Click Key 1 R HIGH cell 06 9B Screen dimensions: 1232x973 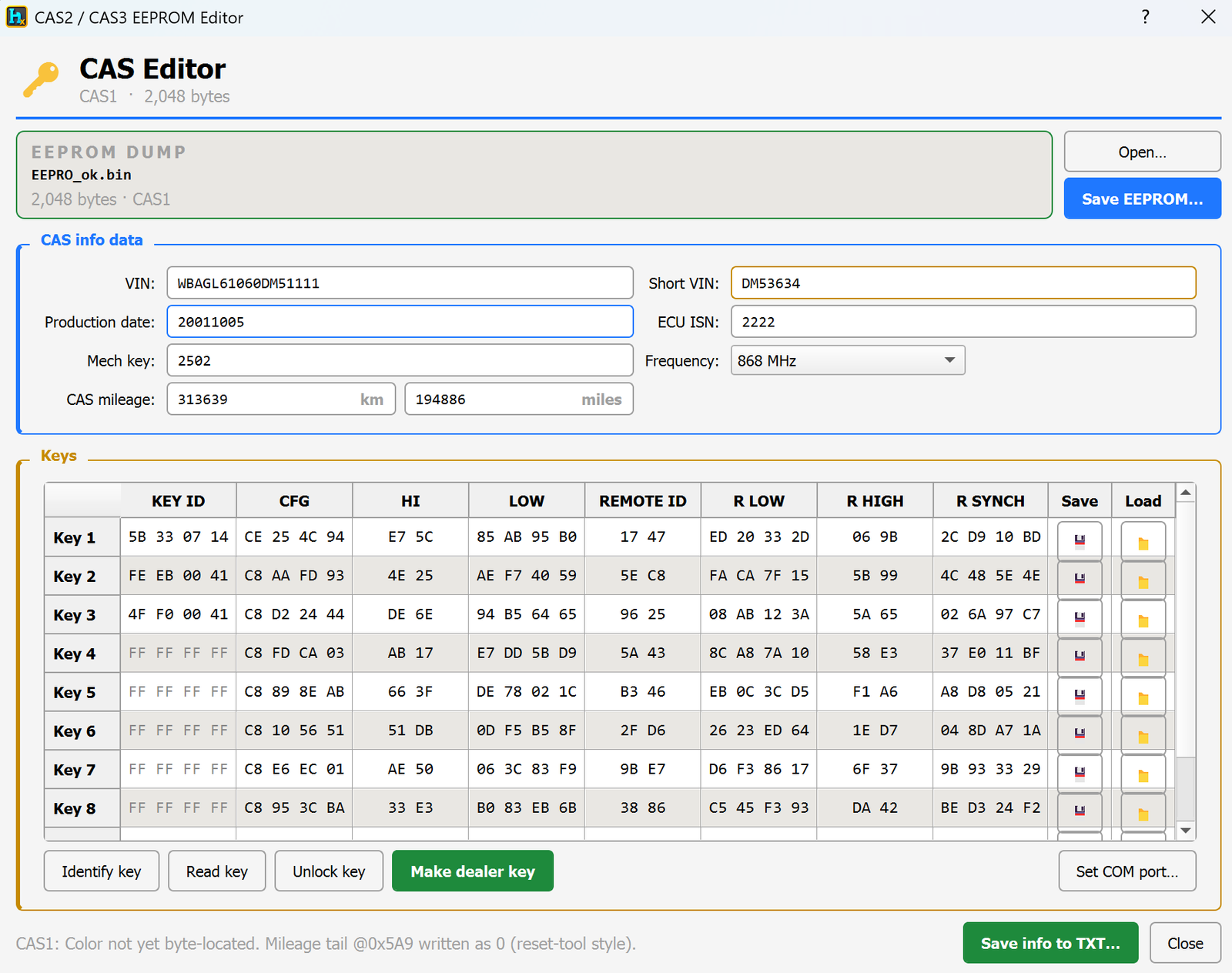875,537
